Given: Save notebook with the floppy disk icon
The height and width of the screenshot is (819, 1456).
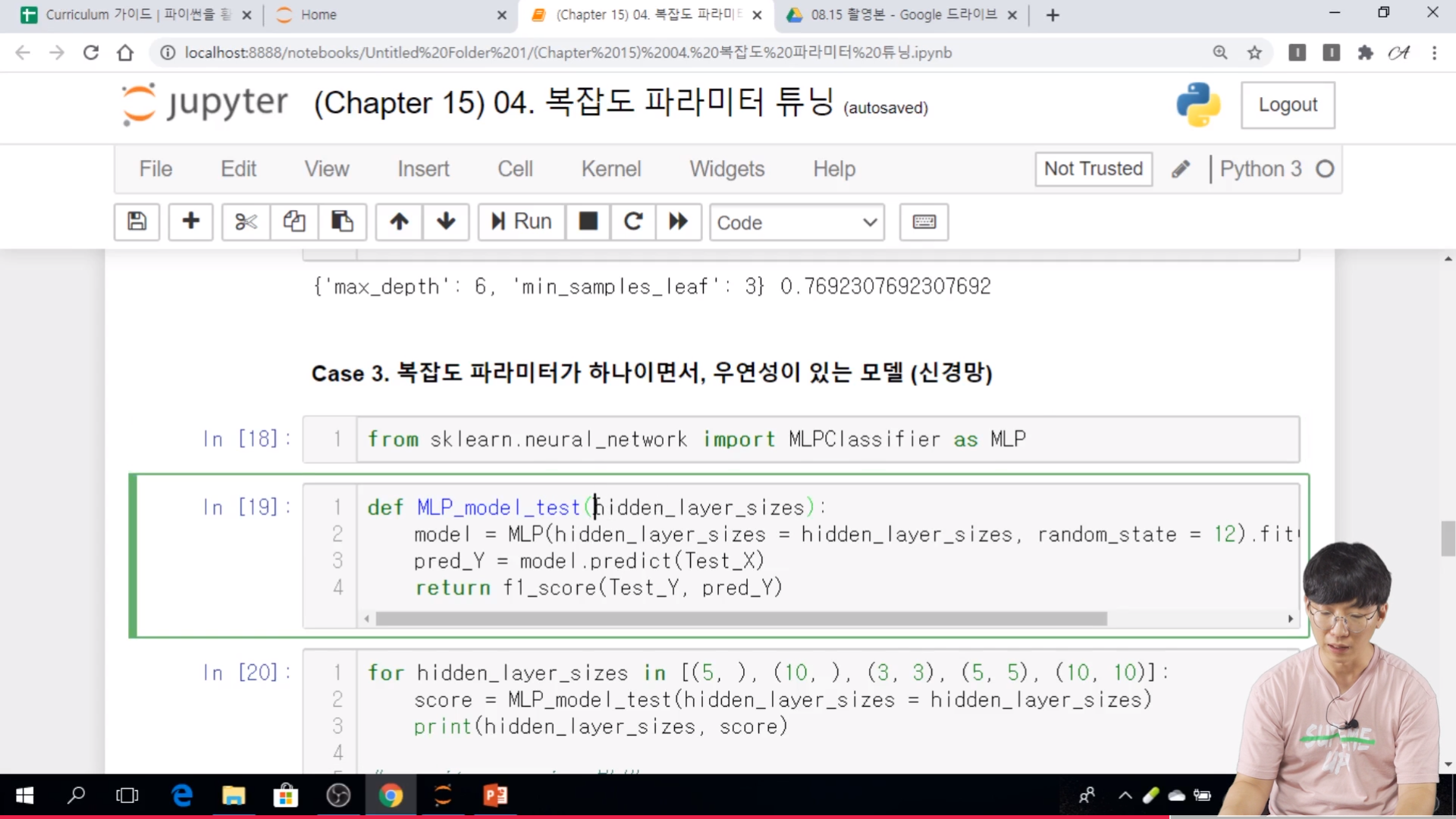Looking at the screenshot, I should pyautogui.click(x=136, y=221).
